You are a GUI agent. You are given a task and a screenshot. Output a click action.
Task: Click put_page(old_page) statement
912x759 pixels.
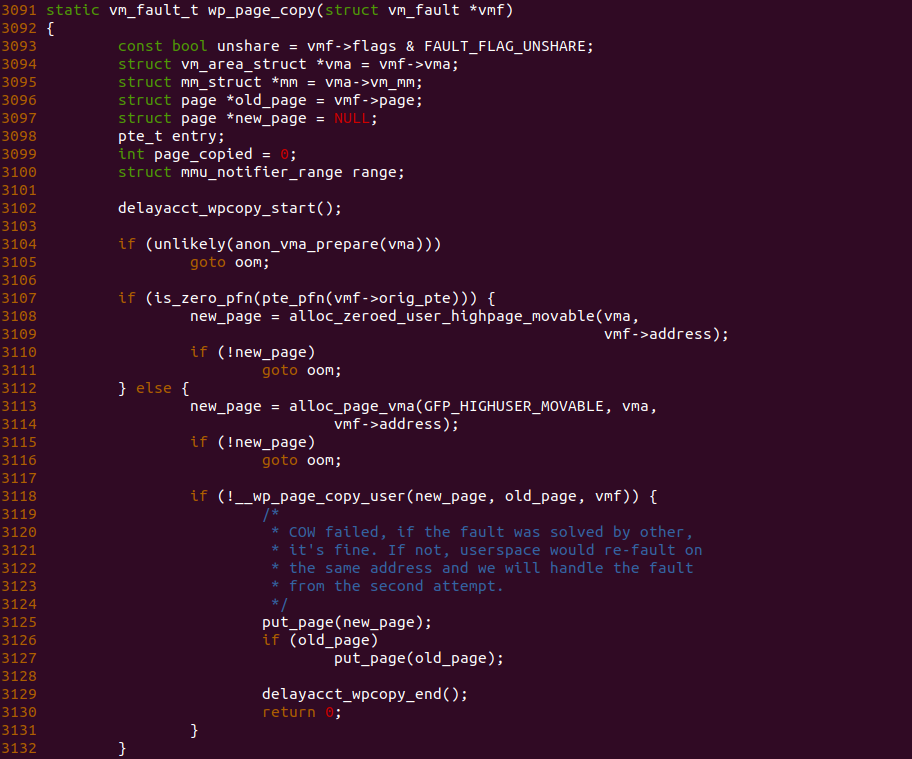pyautogui.click(x=419, y=658)
